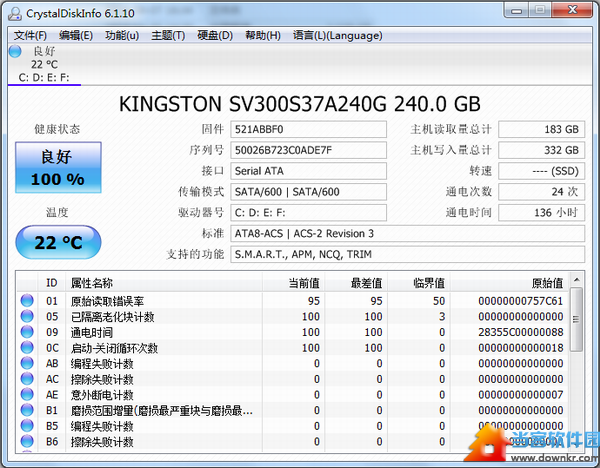Click the blue disk status orb above 良好
600x468 pixels.
point(15,51)
